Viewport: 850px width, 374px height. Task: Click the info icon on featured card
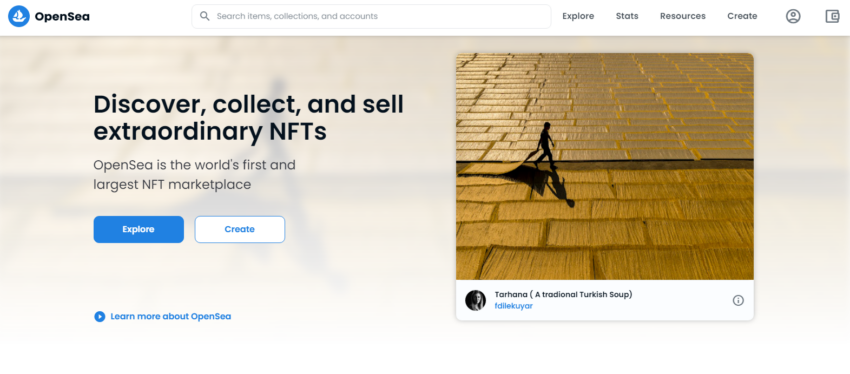click(x=738, y=300)
